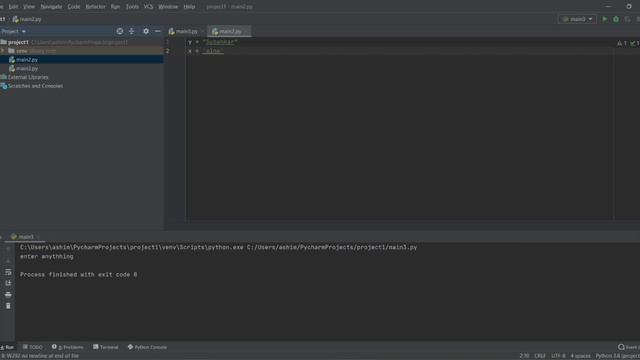Open the Event Log from status bar

[x=629, y=347]
